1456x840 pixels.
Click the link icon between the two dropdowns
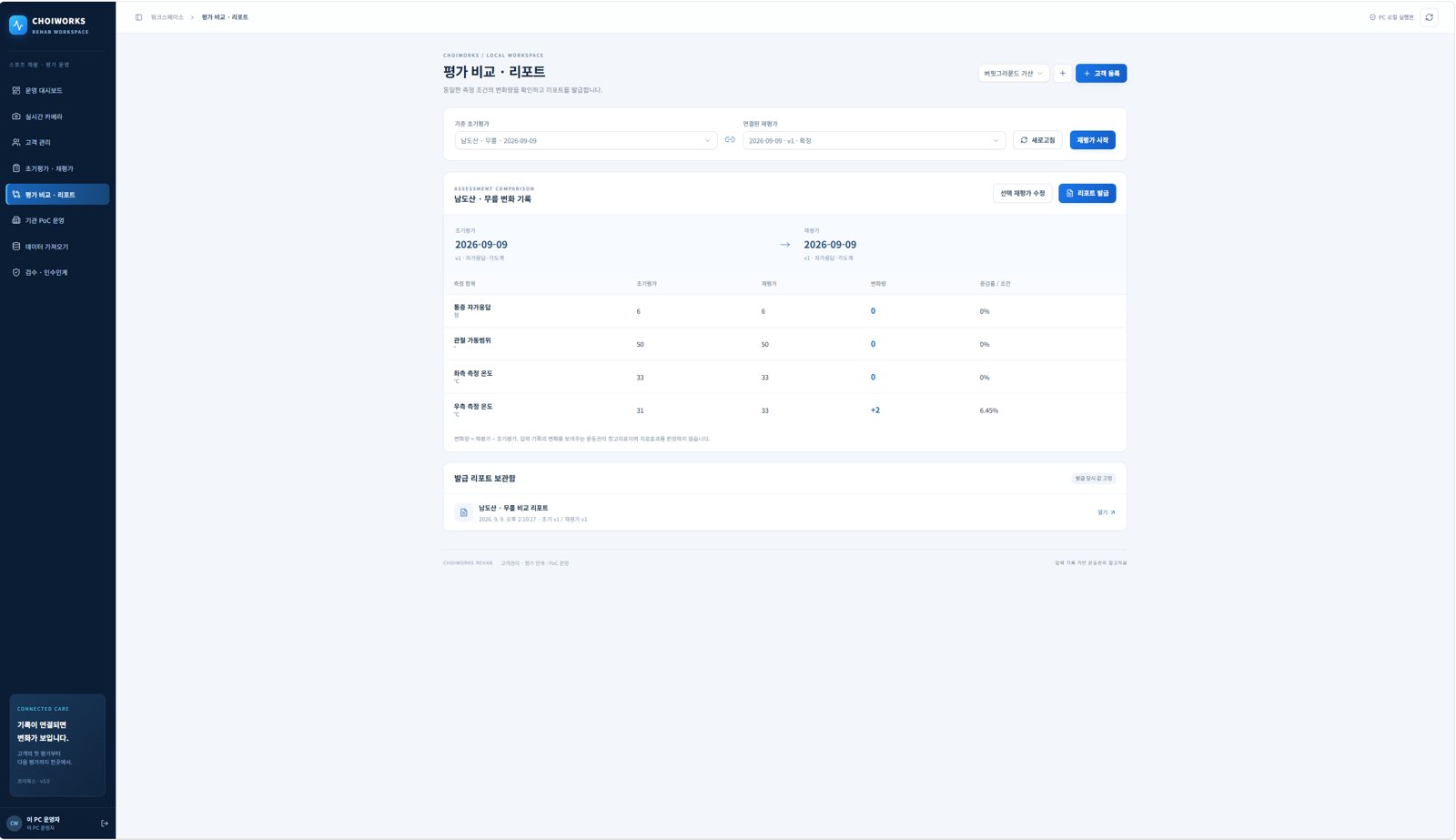coord(730,140)
